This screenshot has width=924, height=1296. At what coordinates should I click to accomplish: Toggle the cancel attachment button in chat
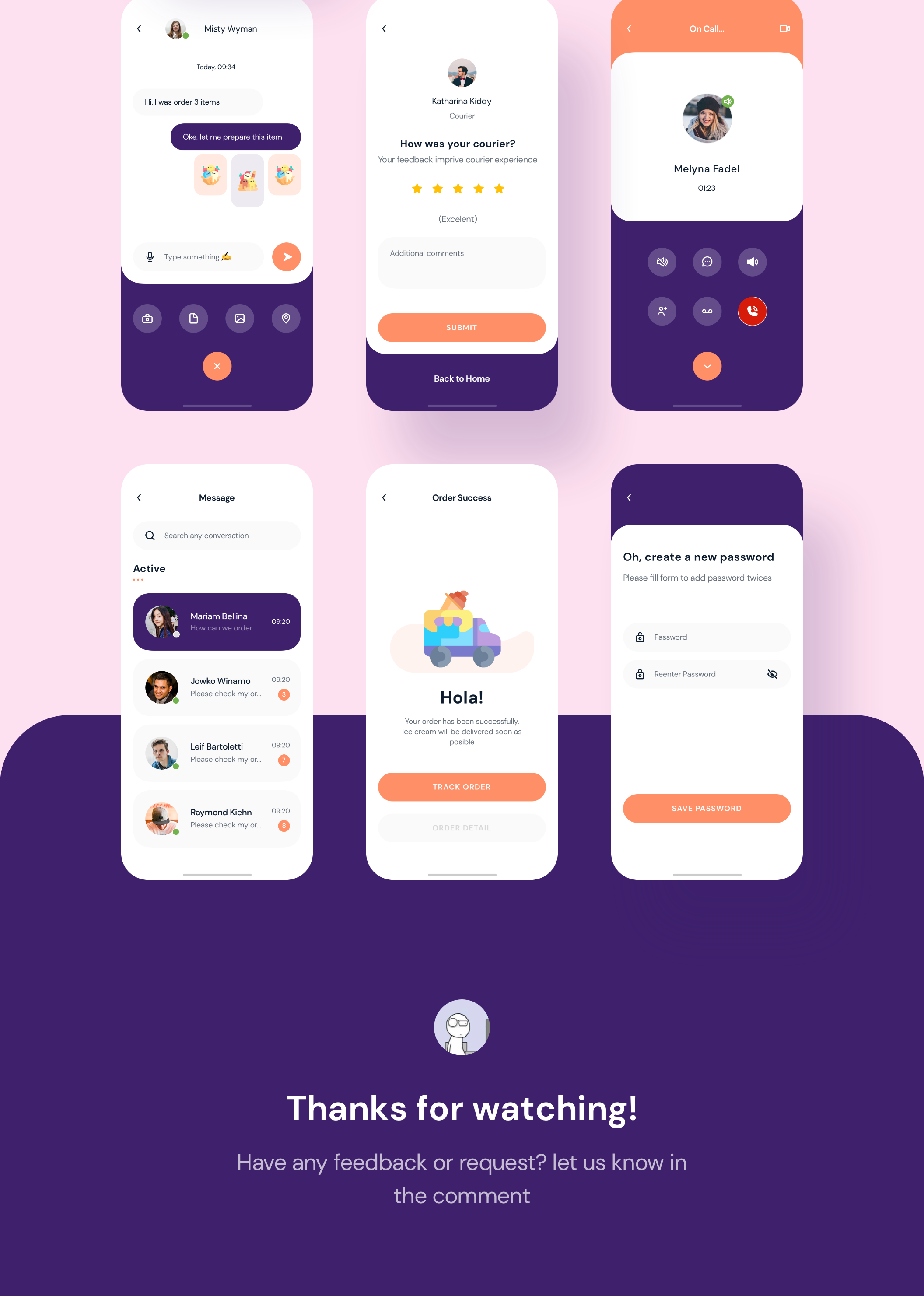click(217, 366)
